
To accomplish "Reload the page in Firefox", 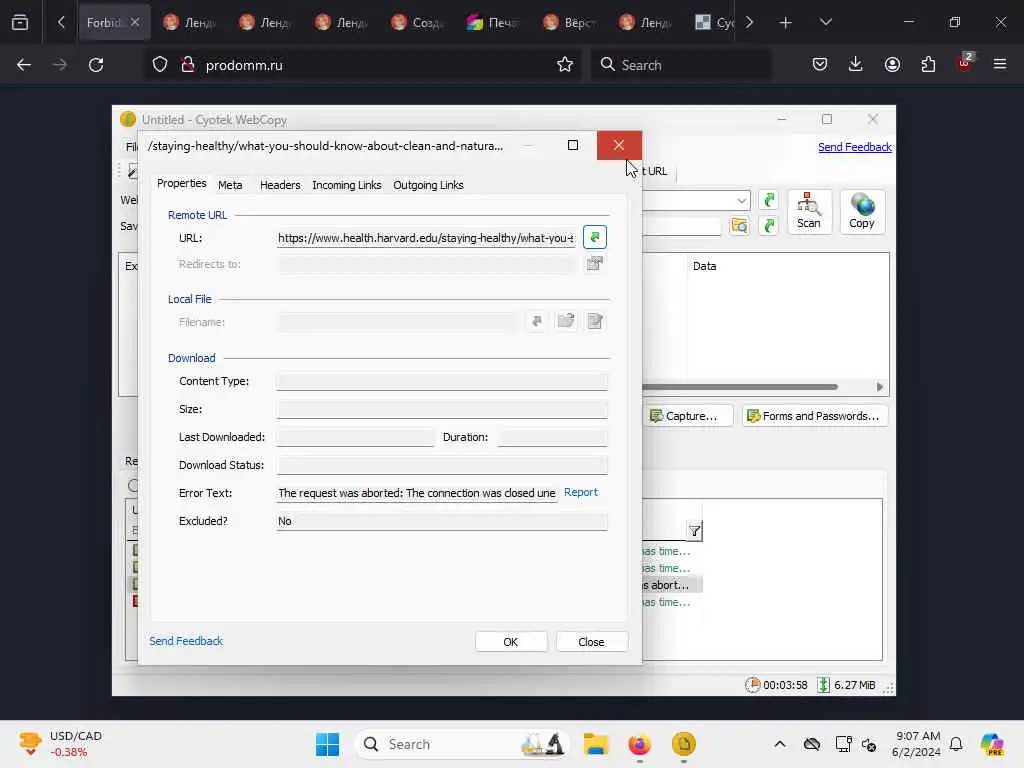I will [96, 65].
